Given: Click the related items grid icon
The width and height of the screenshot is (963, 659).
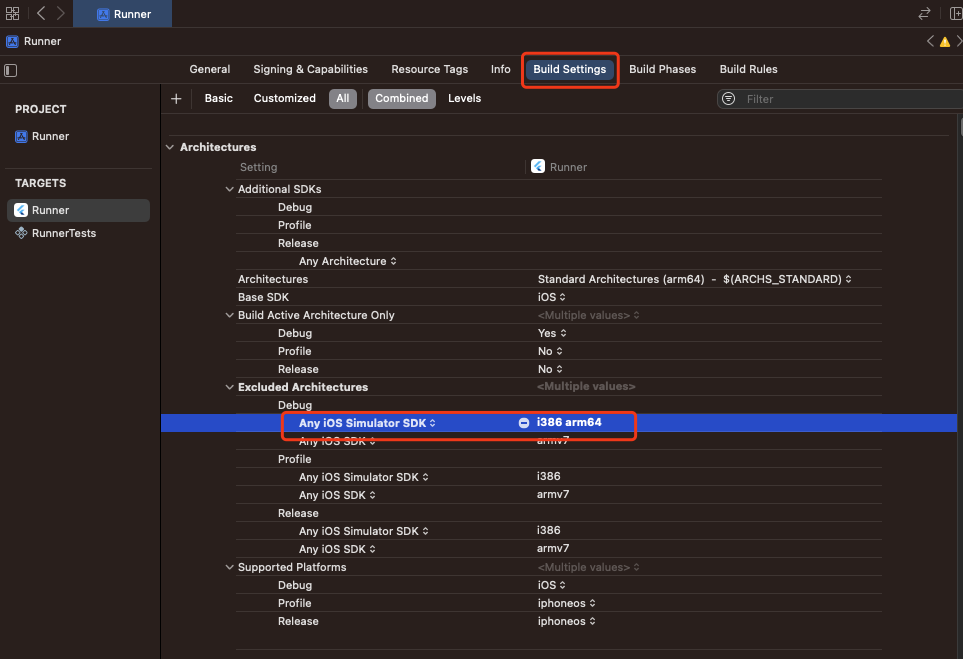Looking at the screenshot, I should click(x=12, y=13).
